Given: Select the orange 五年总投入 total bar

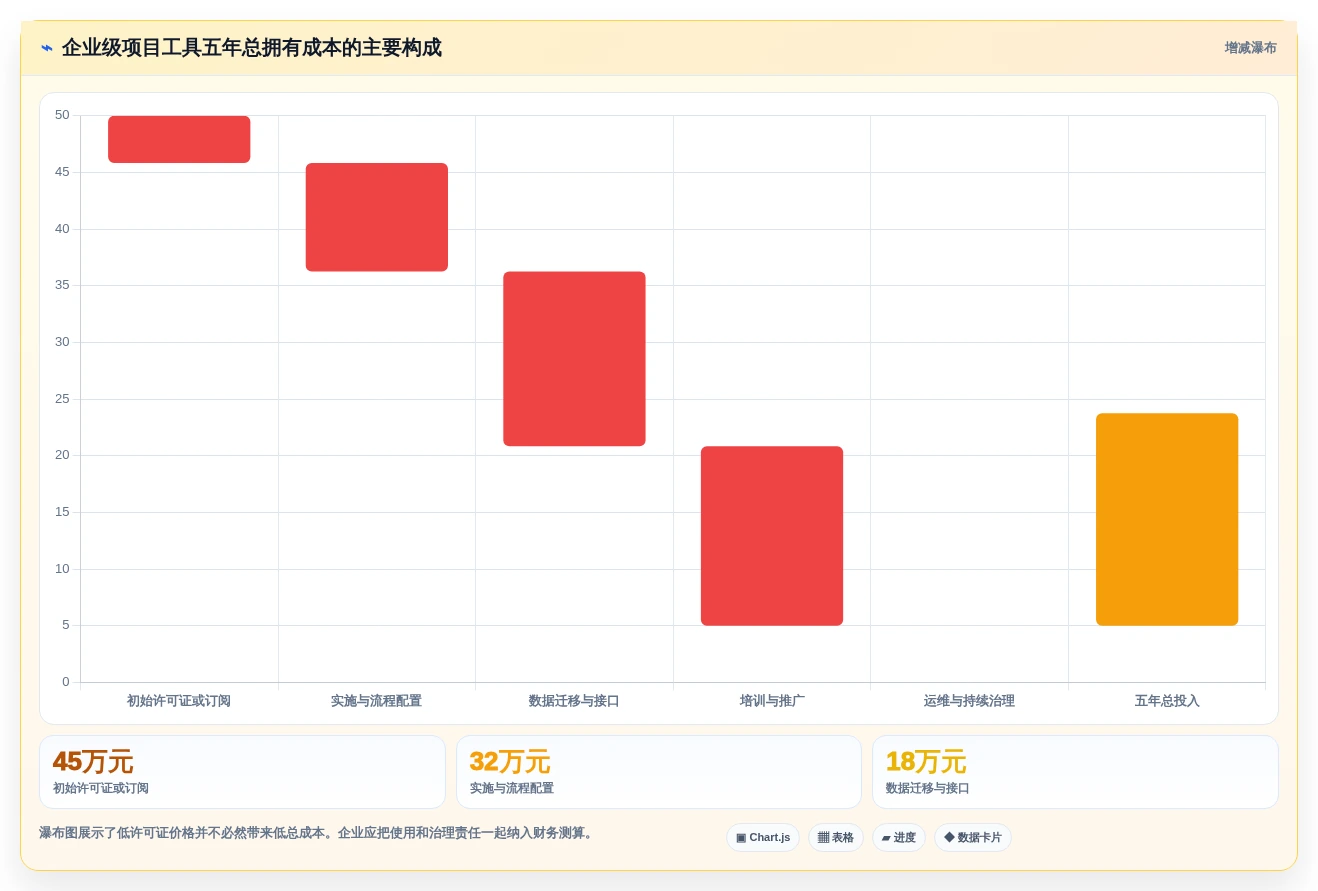Looking at the screenshot, I should coord(1167,520).
